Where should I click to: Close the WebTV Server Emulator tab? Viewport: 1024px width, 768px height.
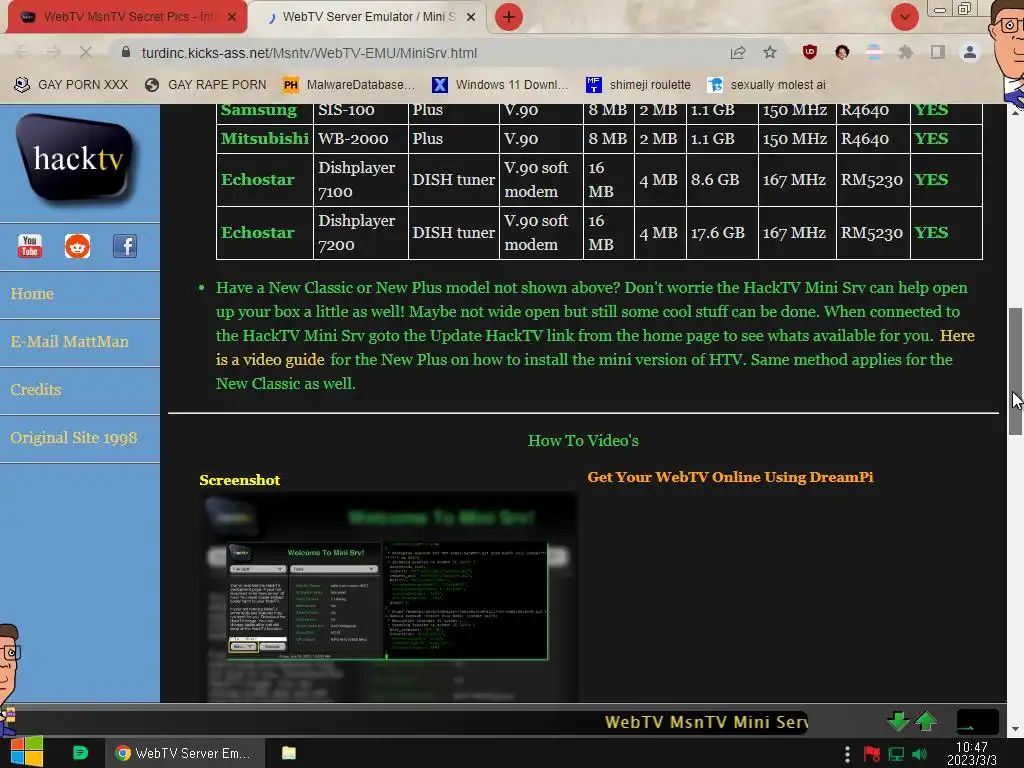pos(471,17)
